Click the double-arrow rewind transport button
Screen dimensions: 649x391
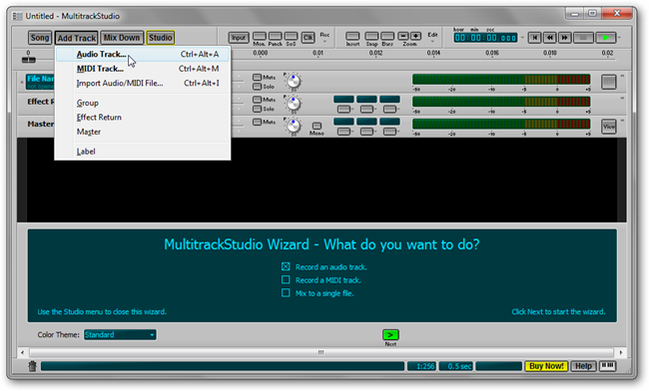click(550, 38)
